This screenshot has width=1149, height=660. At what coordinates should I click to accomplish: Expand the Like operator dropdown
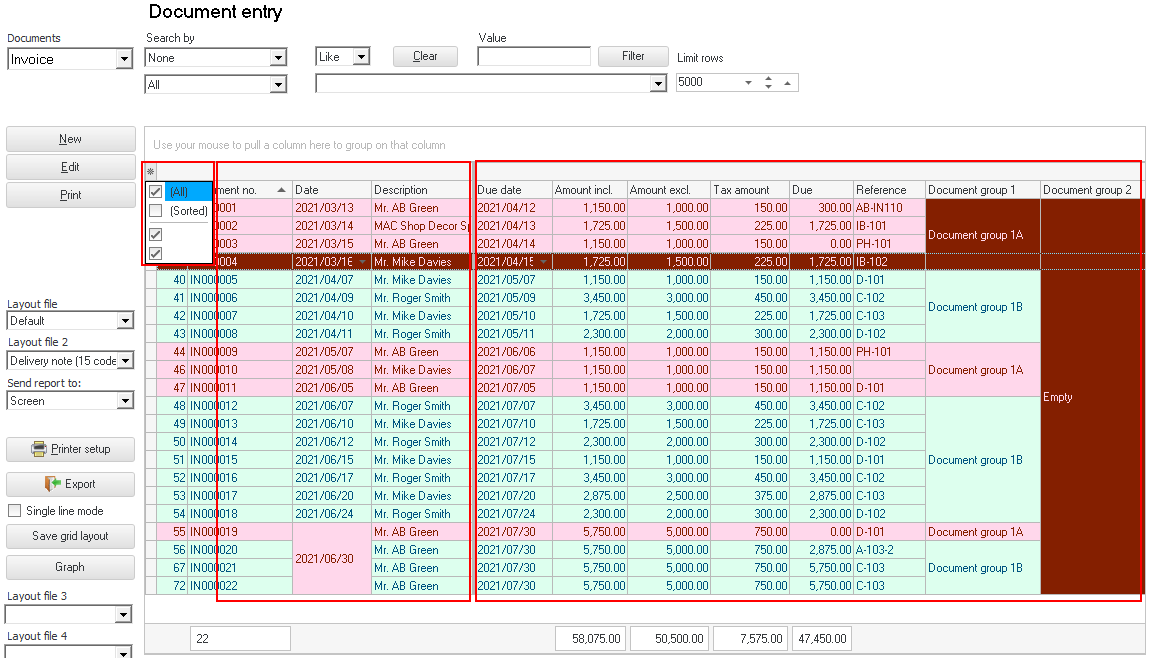point(361,58)
